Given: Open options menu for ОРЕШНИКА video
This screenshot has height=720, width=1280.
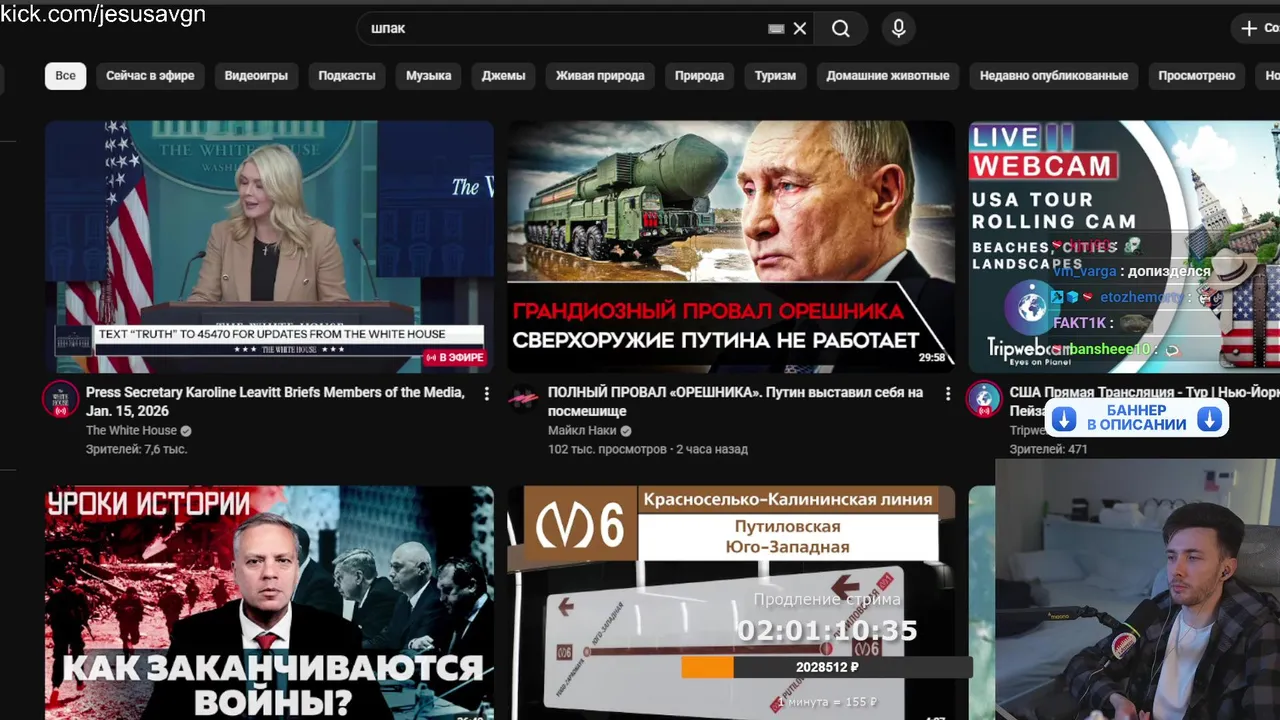Looking at the screenshot, I should tap(948, 394).
